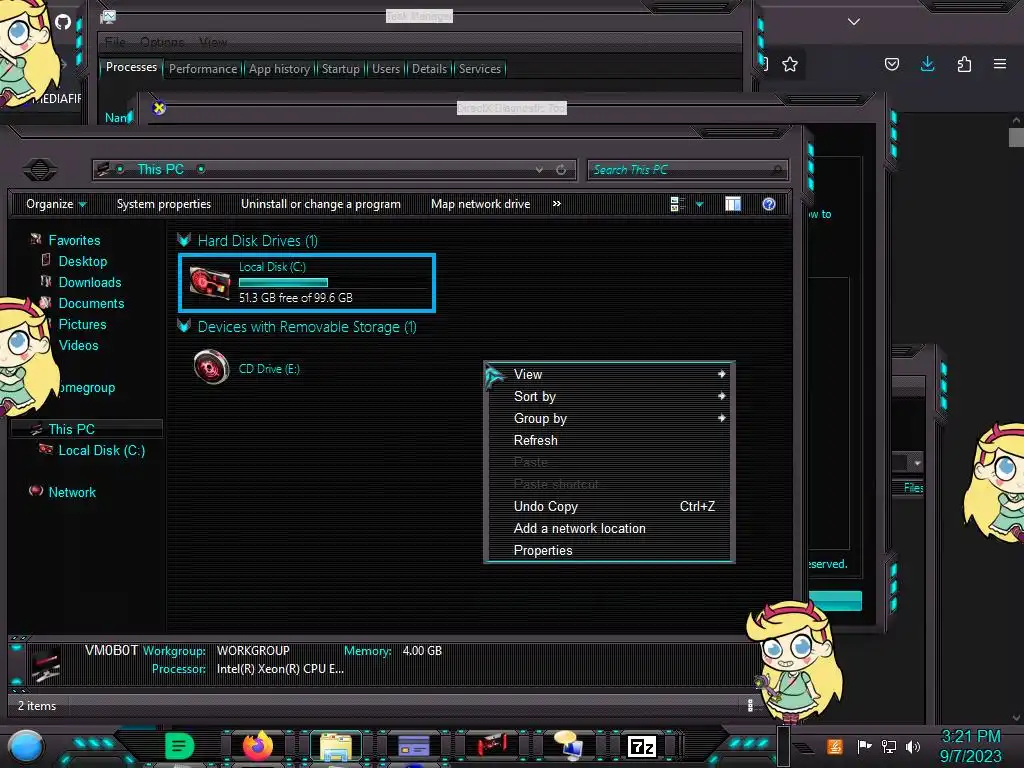Open the Firefox downloads panel
This screenshot has height=768, width=1024.
tap(927, 64)
